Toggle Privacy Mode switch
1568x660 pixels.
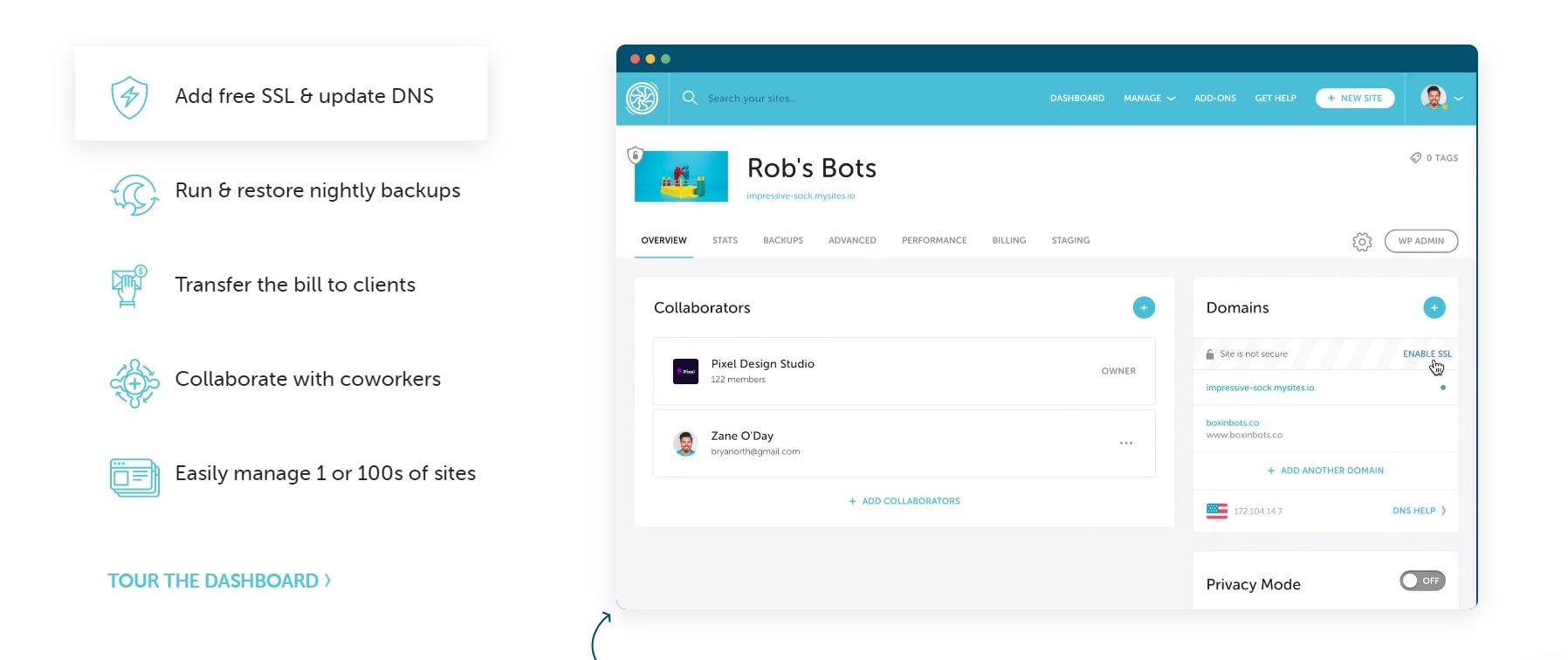click(x=1422, y=581)
